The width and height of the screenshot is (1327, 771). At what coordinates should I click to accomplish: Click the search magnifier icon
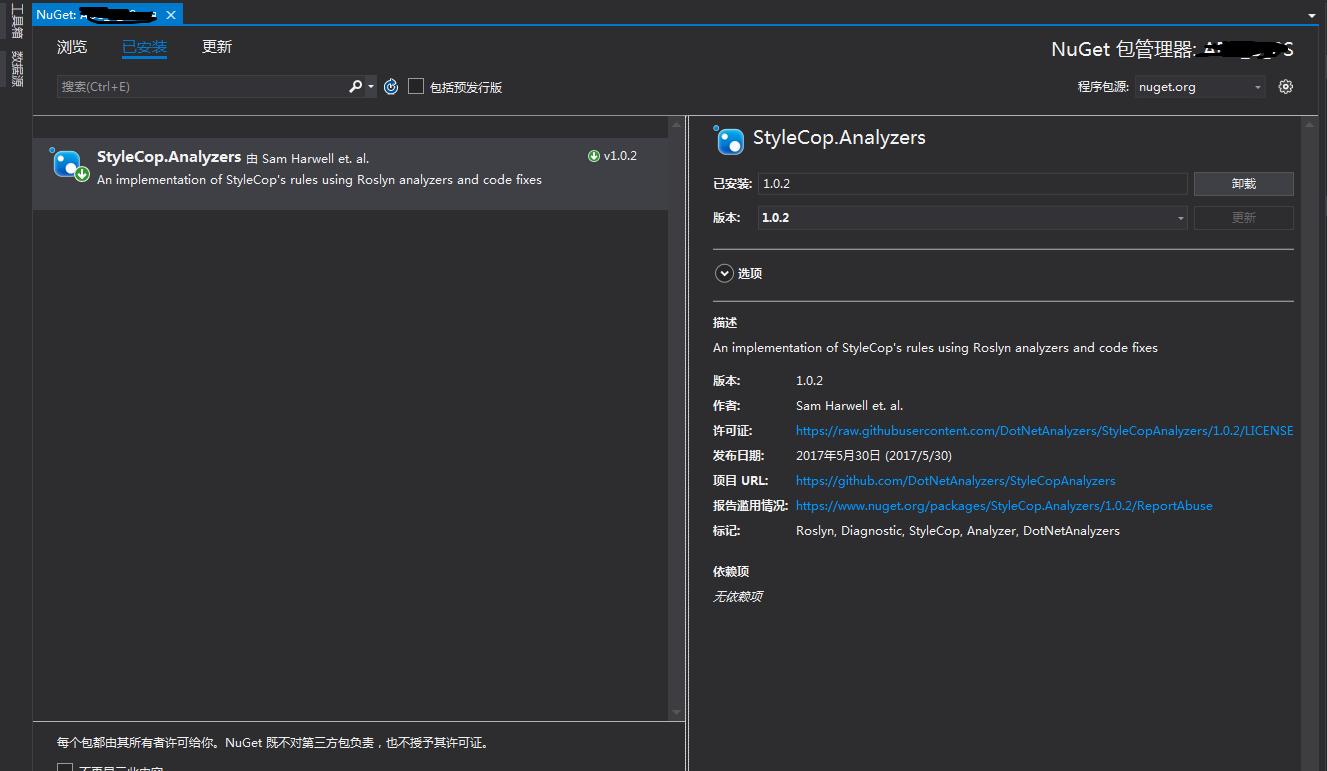(355, 87)
